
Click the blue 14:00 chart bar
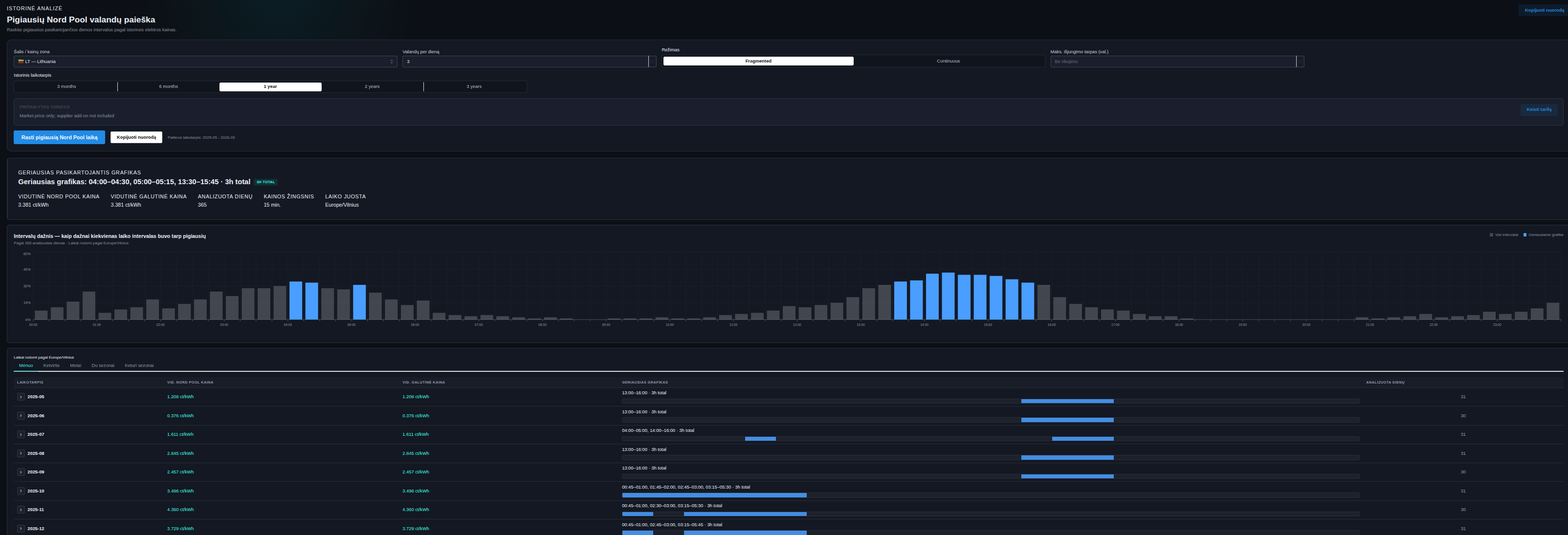coord(932,297)
